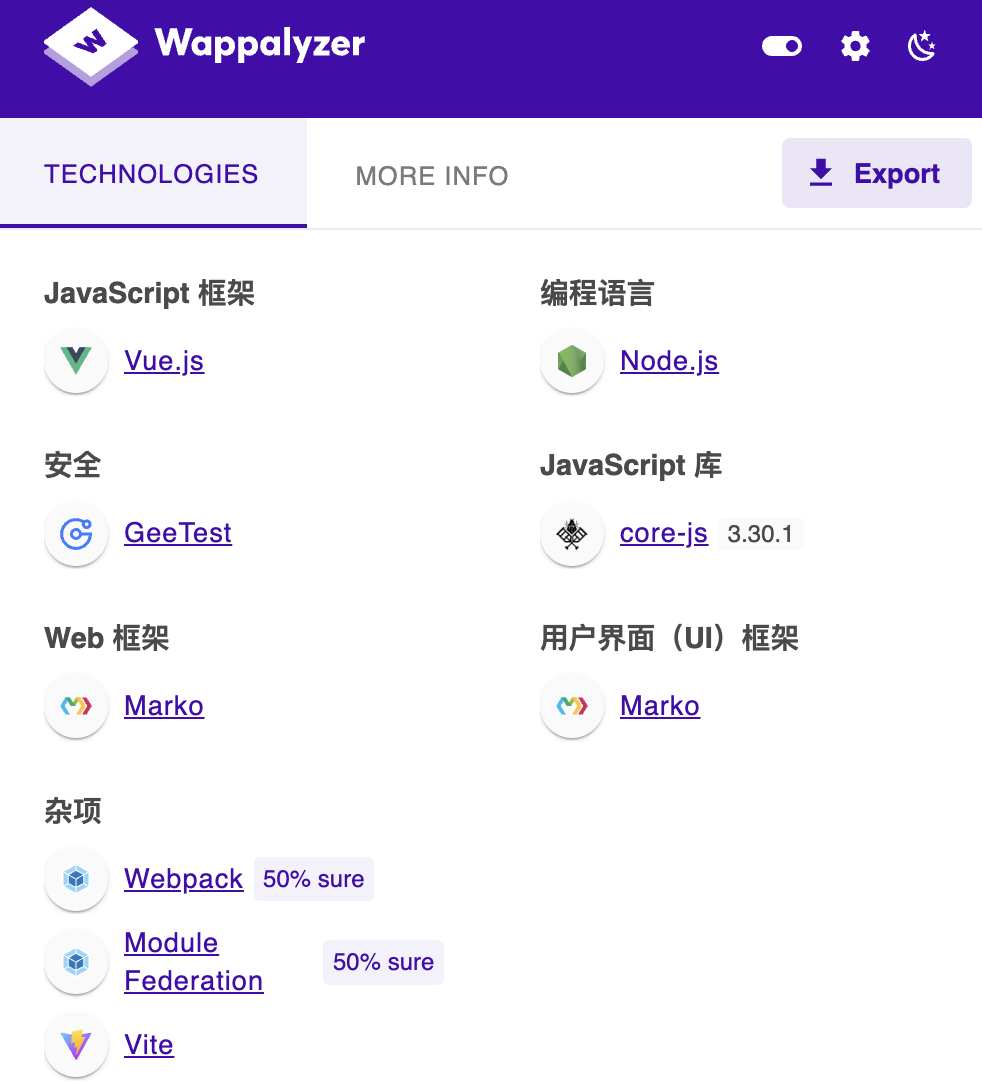
Task: Click the Vite lightning logo icon
Action: (x=76, y=1045)
